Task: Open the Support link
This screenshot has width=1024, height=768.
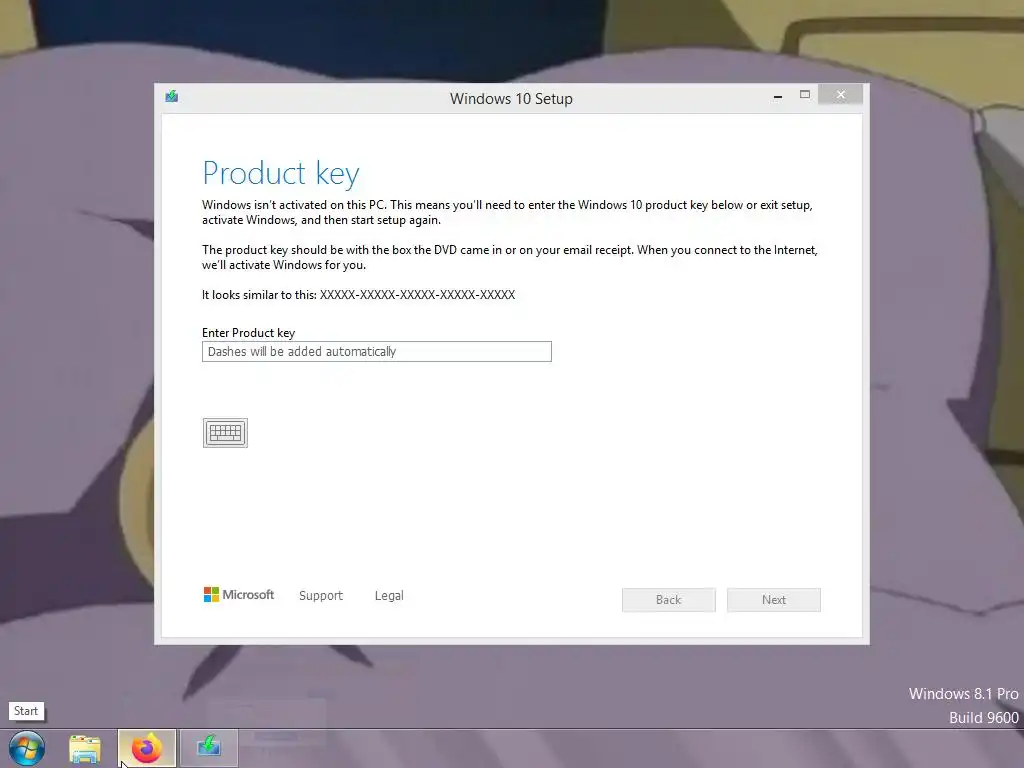Action: click(321, 596)
